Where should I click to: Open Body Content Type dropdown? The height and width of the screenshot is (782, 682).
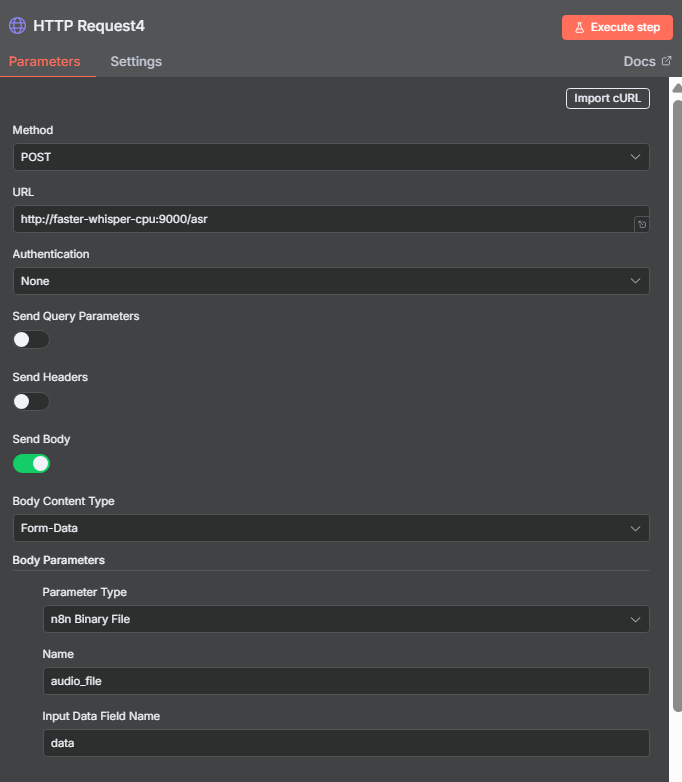point(331,528)
